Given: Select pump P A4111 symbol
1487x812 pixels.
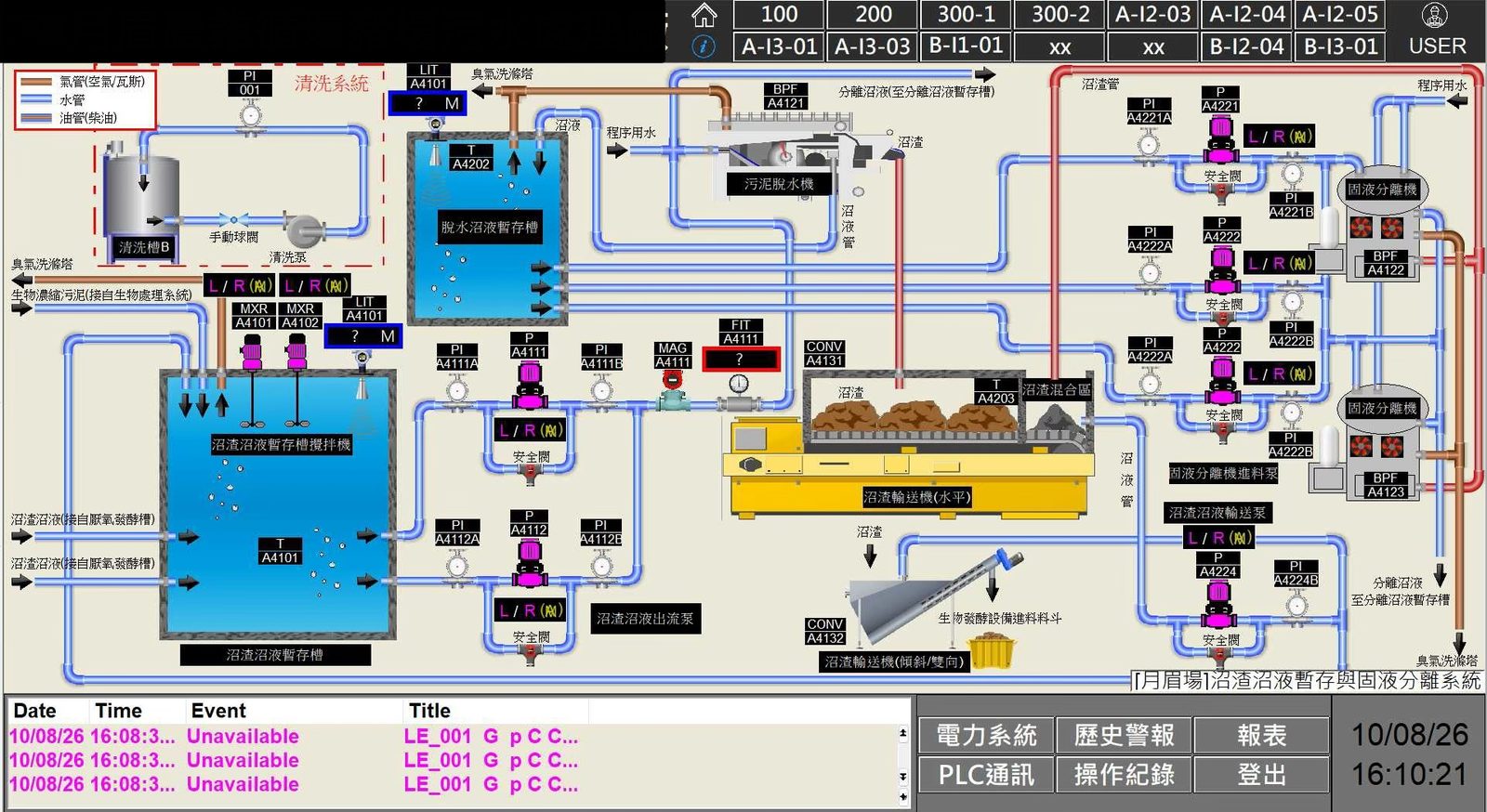Looking at the screenshot, I should click(529, 385).
